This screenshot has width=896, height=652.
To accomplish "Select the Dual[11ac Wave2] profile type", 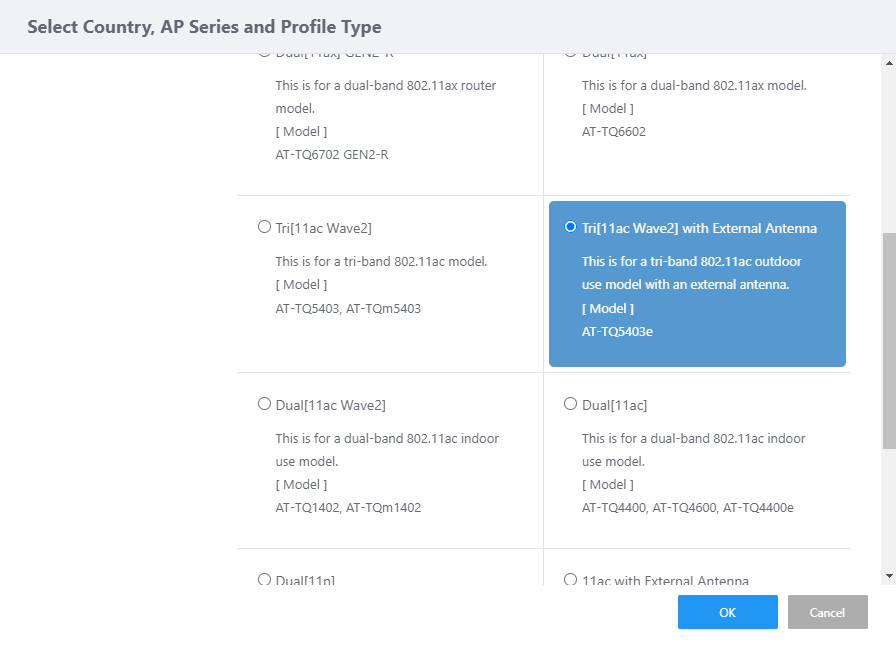I will [265, 404].
